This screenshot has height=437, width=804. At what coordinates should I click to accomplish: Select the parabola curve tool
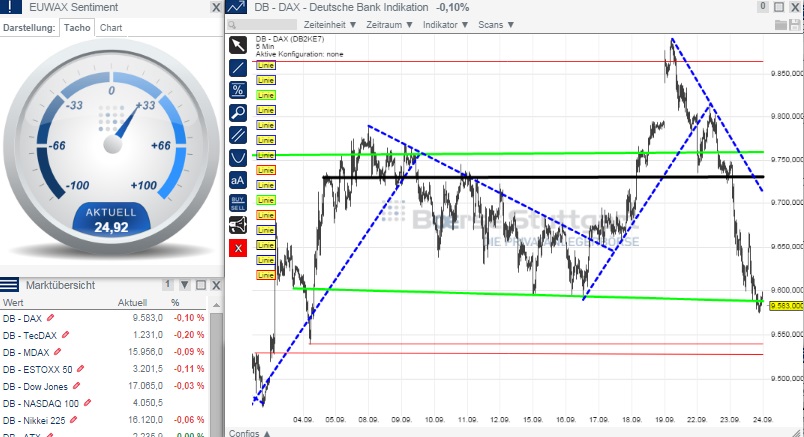(238, 157)
